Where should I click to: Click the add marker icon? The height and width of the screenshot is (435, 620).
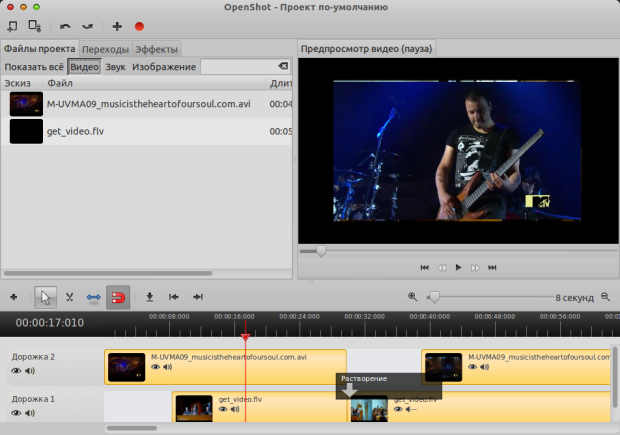(x=149, y=297)
